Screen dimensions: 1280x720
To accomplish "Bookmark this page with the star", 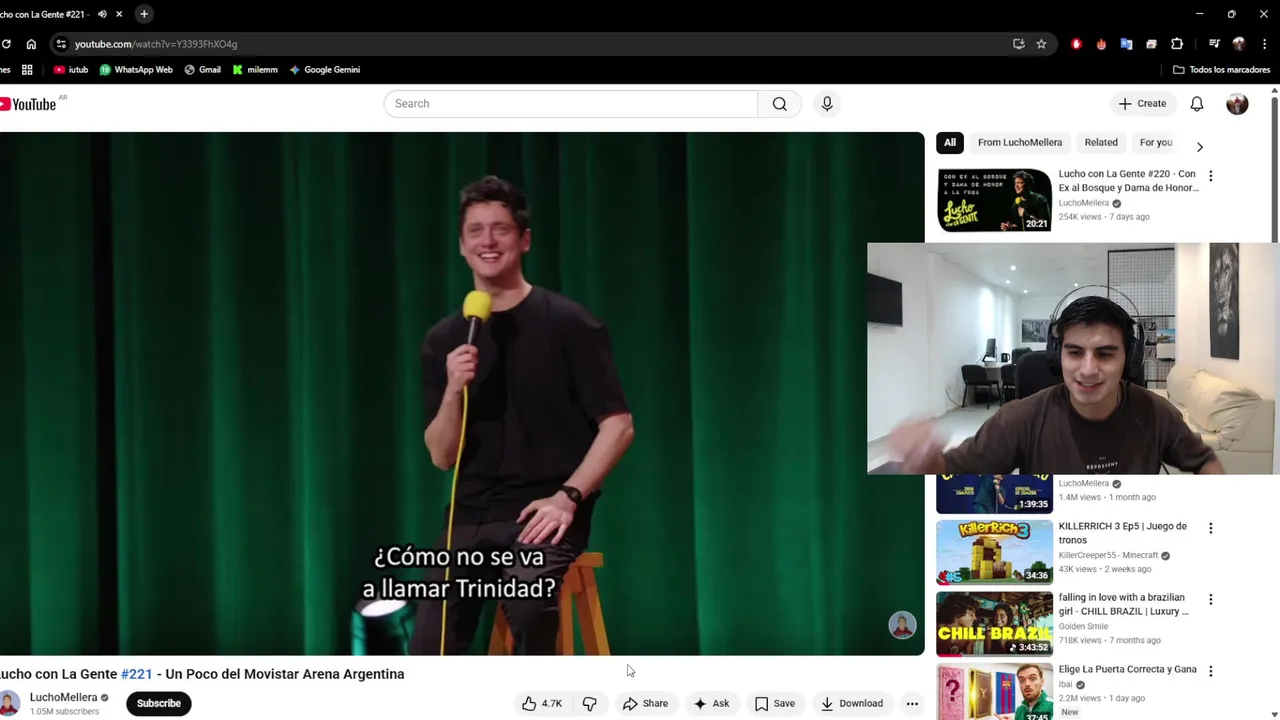I will coord(1041,44).
